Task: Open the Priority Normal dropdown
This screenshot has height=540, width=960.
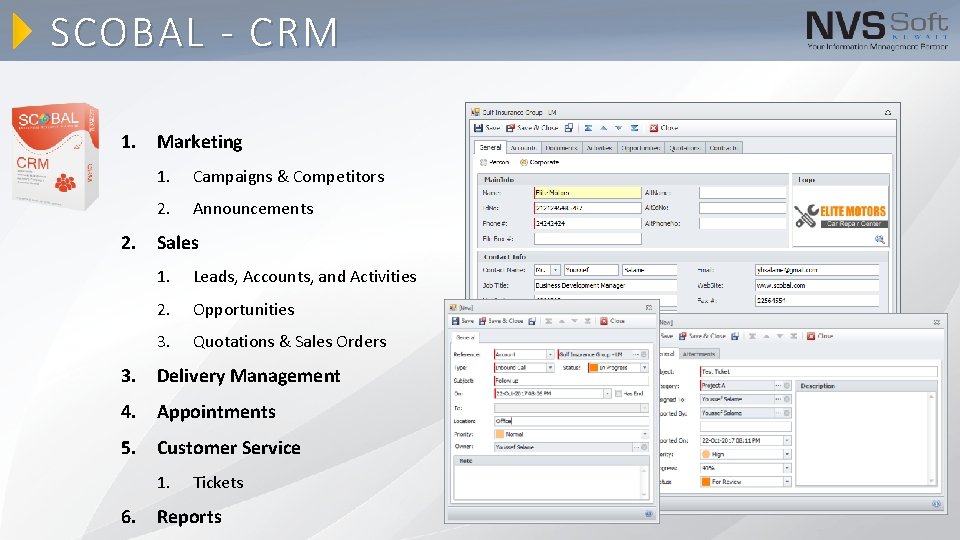Action: point(644,434)
